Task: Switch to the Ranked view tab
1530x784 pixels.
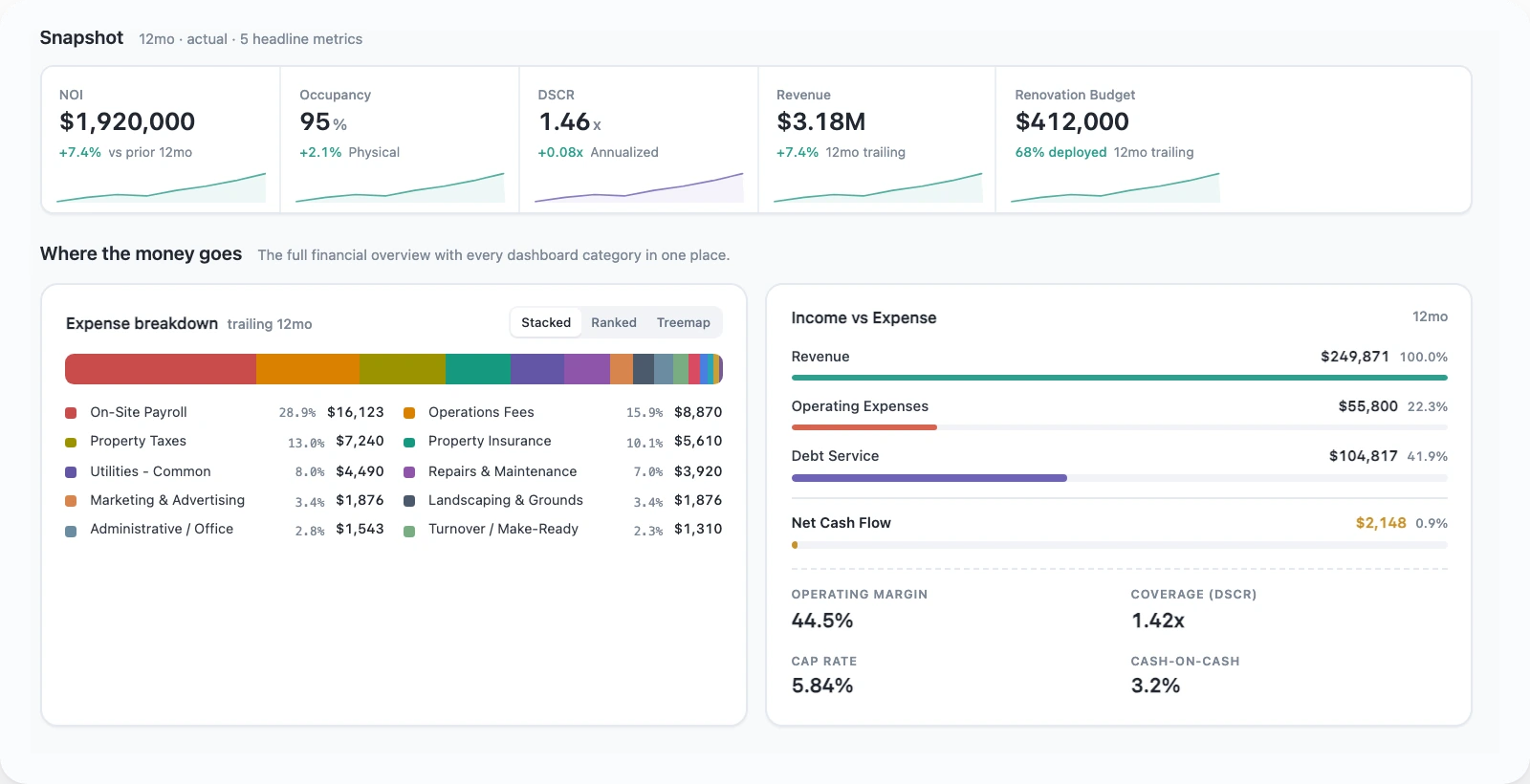Action: click(614, 323)
